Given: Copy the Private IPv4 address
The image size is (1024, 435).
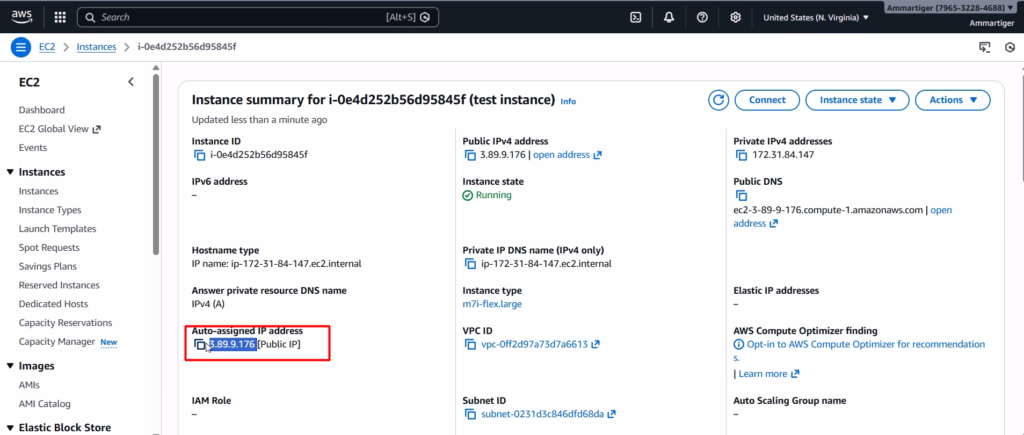Looking at the screenshot, I should tap(741, 155).
